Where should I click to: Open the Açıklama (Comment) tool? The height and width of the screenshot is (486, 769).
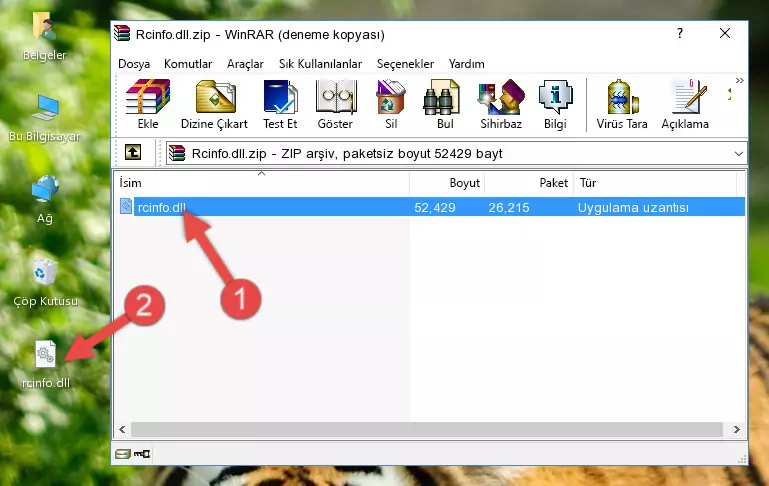[x=685, y=104]
